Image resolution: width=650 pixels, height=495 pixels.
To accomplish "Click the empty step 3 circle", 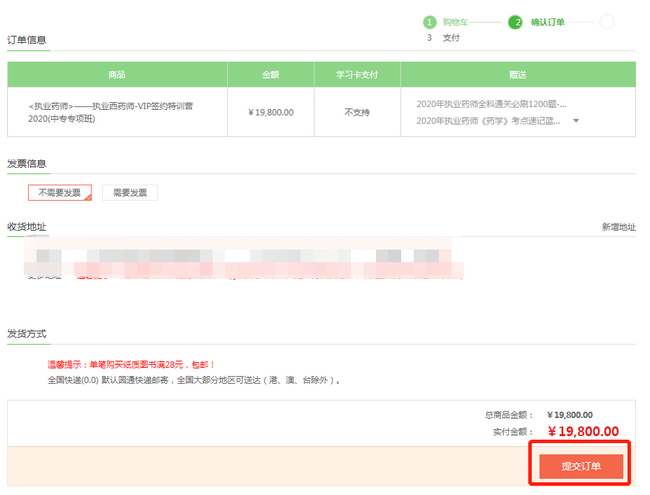I will pos(606,21).
